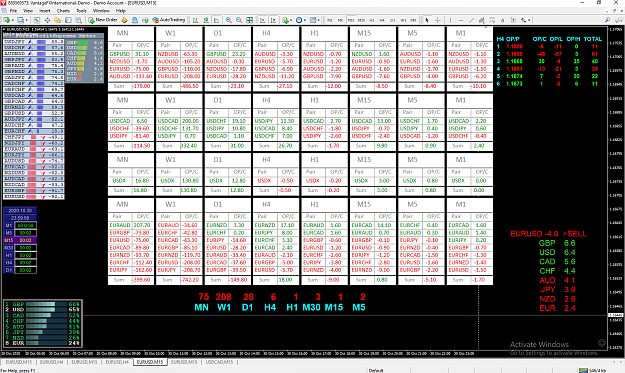Open the View menu

28,11
